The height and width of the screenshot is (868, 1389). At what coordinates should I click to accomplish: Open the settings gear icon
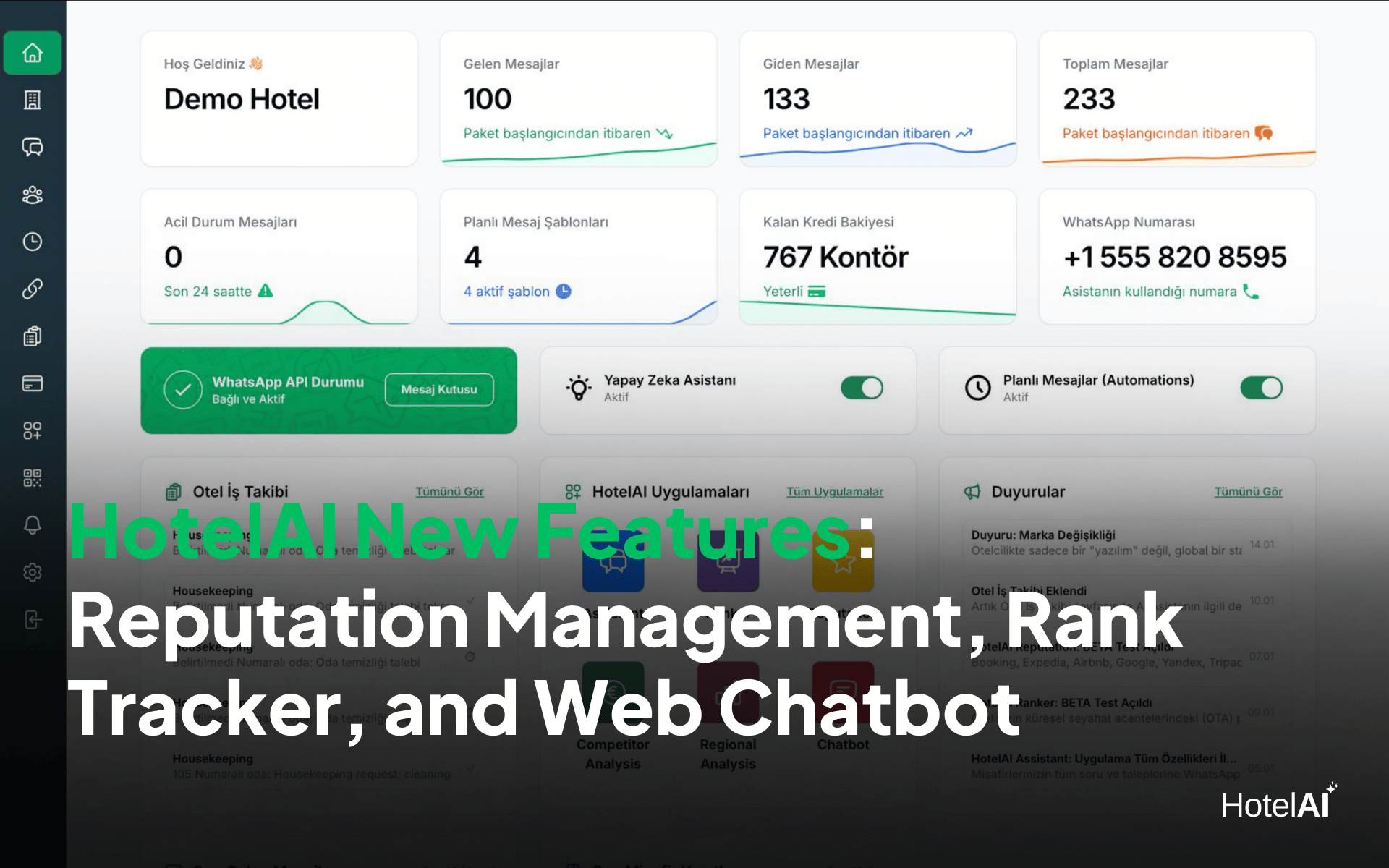coord(32,572)
